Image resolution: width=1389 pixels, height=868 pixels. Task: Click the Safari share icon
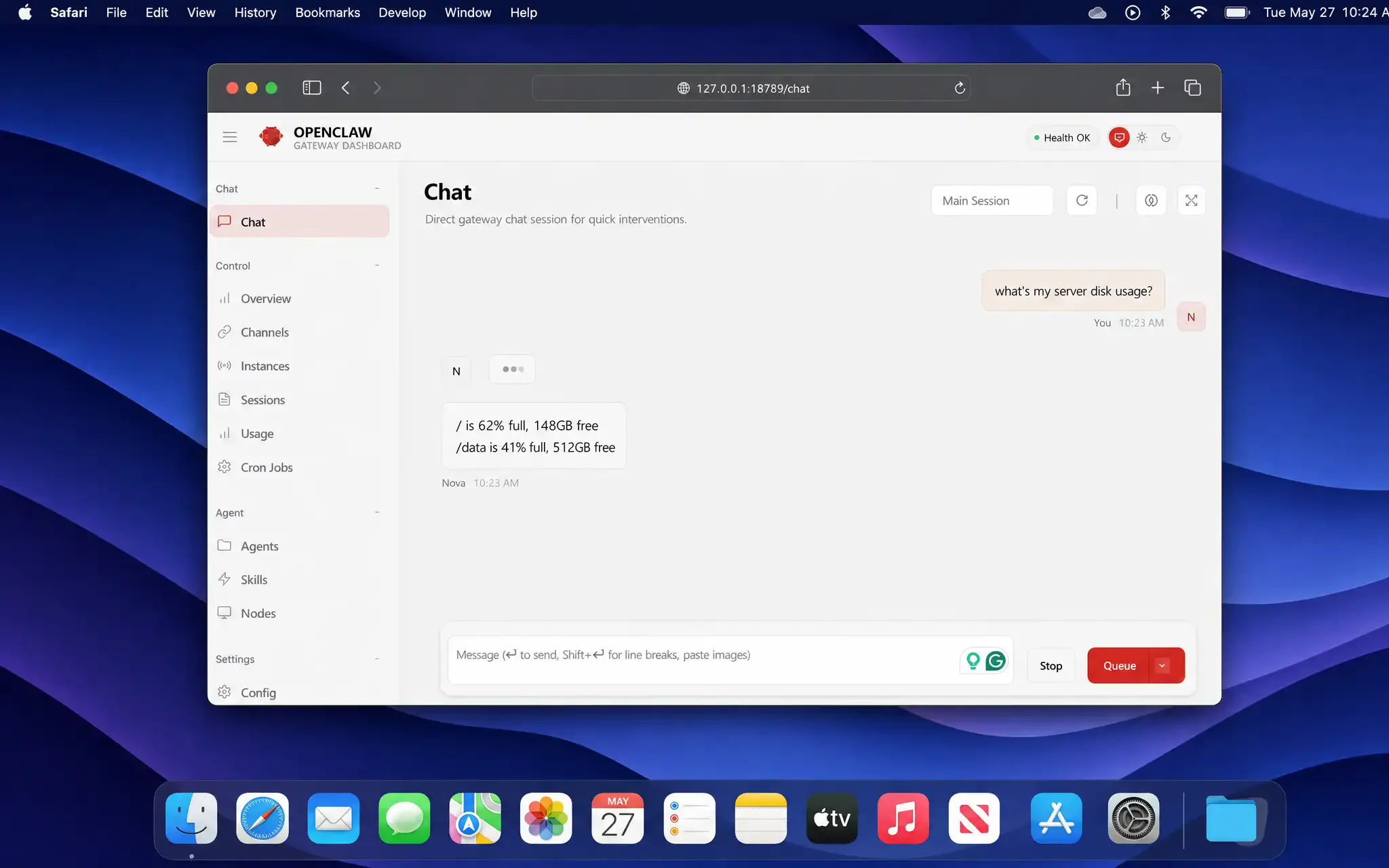click(1123, 87)
